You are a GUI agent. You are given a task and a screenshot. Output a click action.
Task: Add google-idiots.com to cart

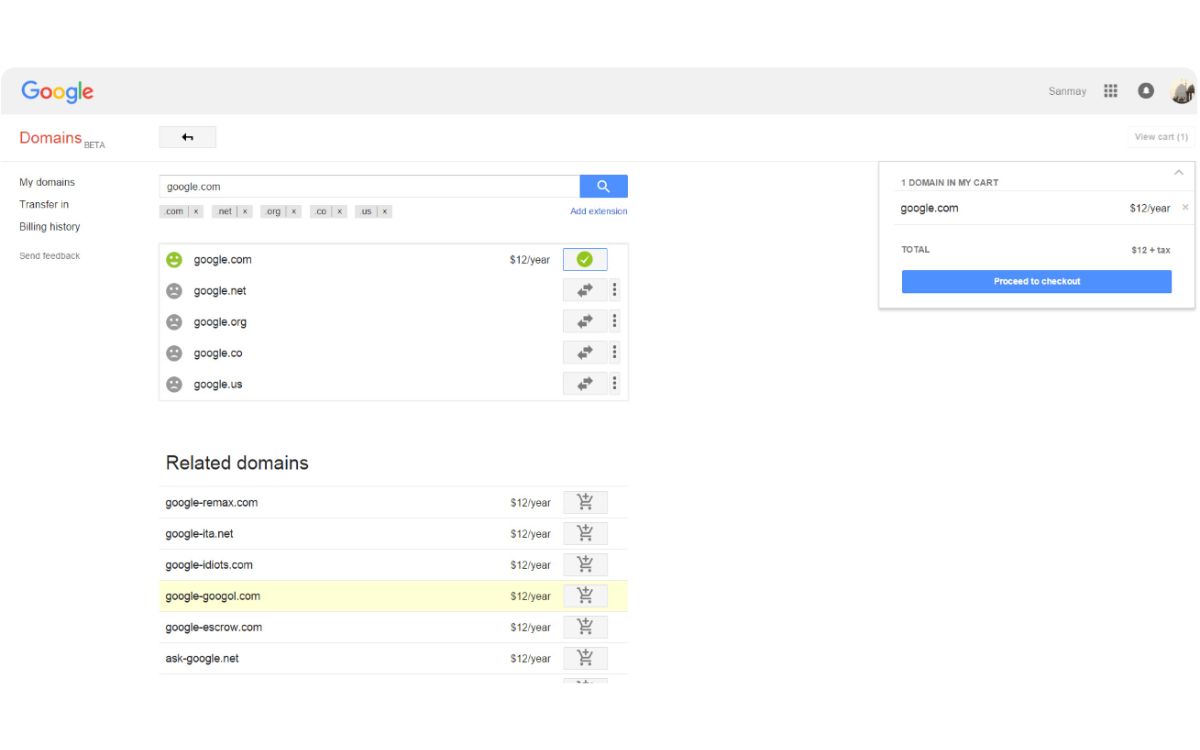coord(585,565)
